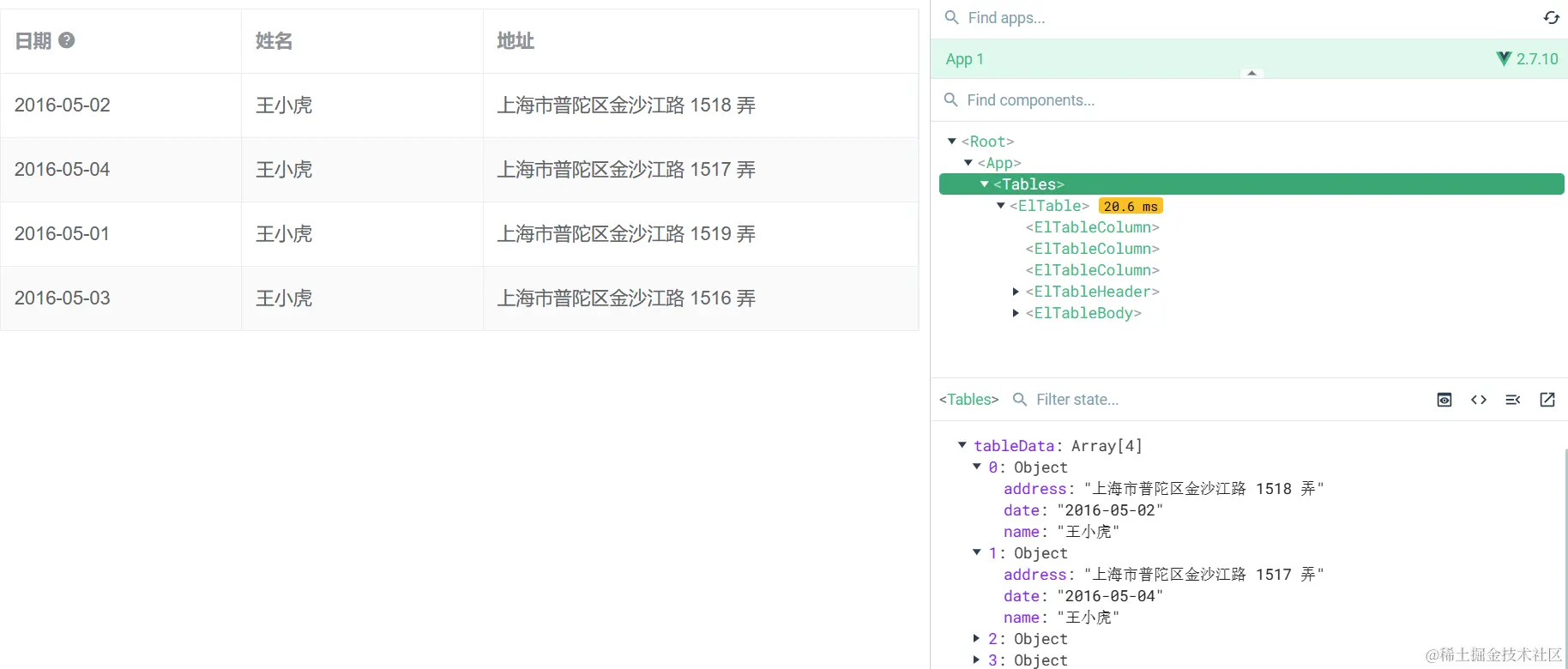Click the refresh icon next to Find apps
1568x669 pixels.
(1551, 18)
